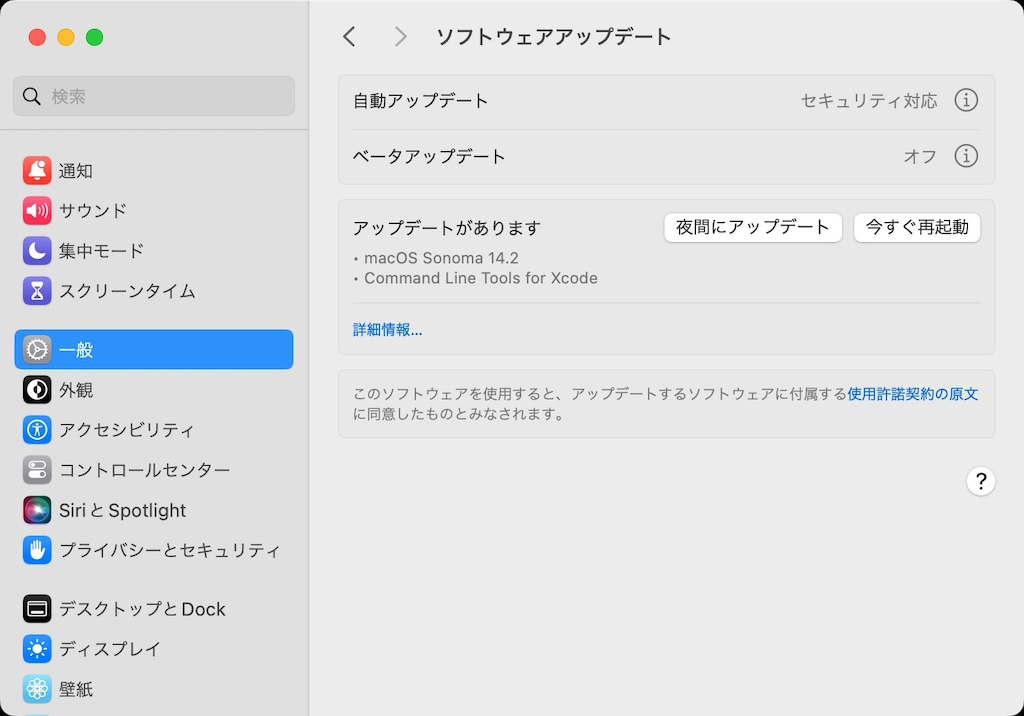Screen dimensions: 1024x716
Task: Click the macOS Sonoma 14.2 entry
Action: (441, 258)
